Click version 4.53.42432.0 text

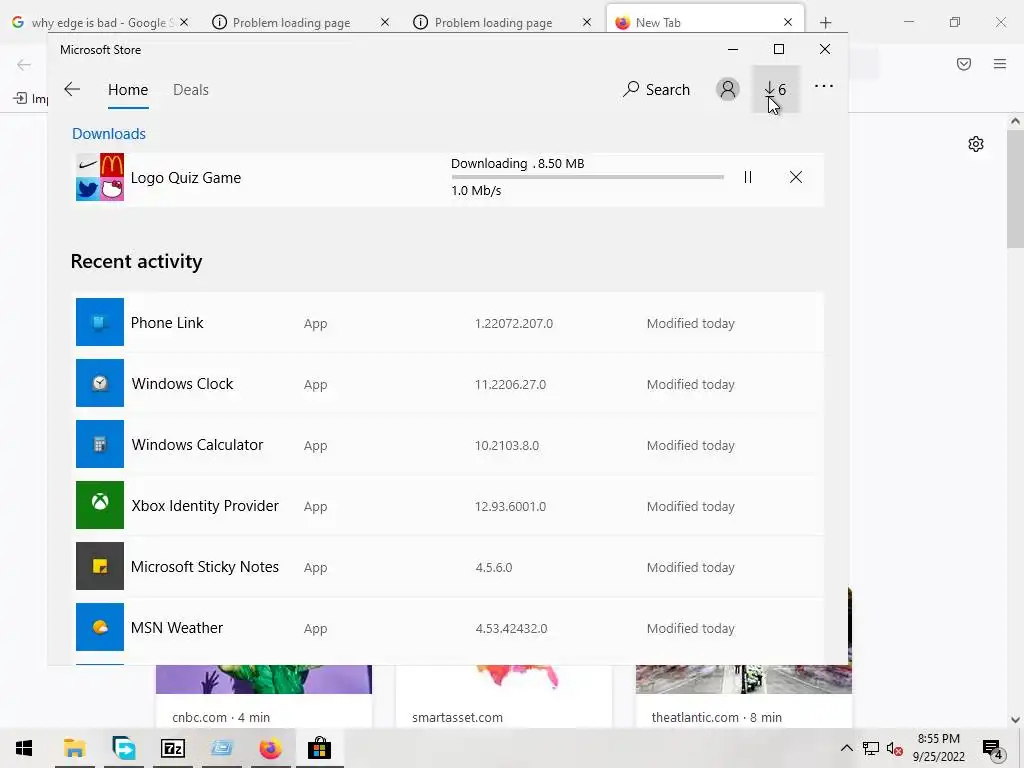[511, 629]
